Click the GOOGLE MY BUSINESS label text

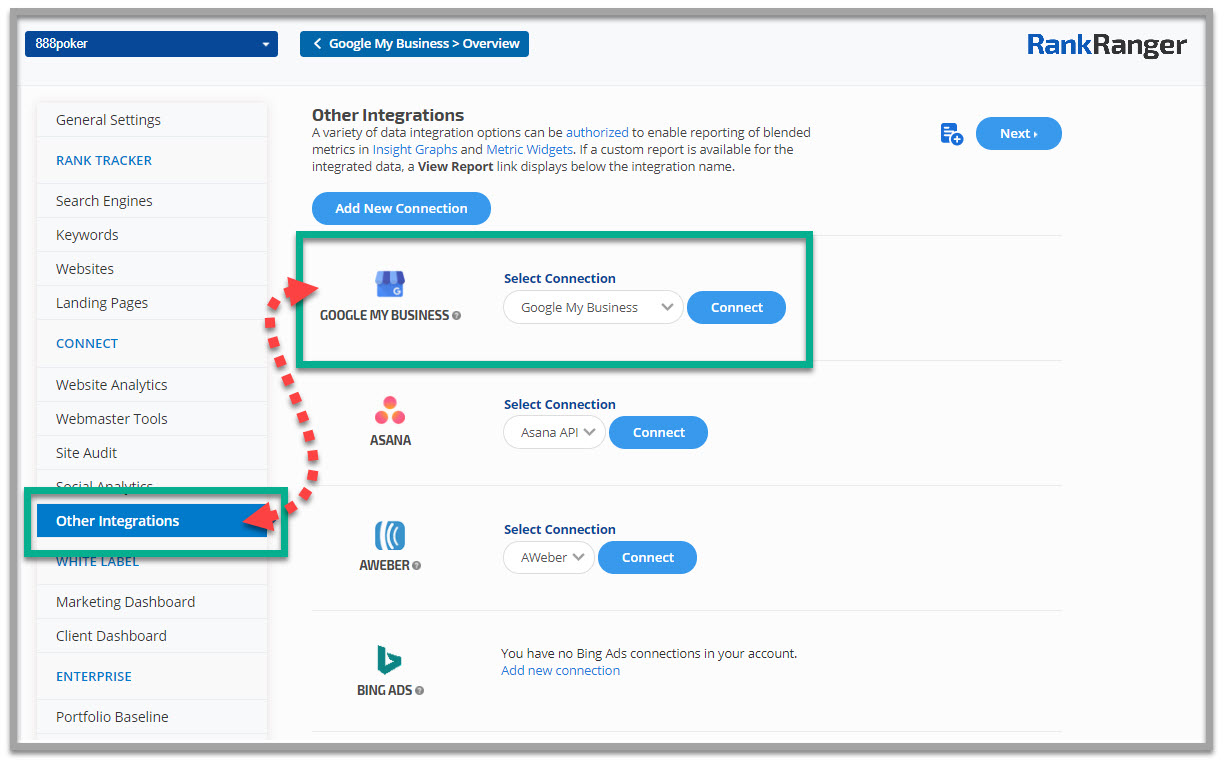click(x=384, y=315)
